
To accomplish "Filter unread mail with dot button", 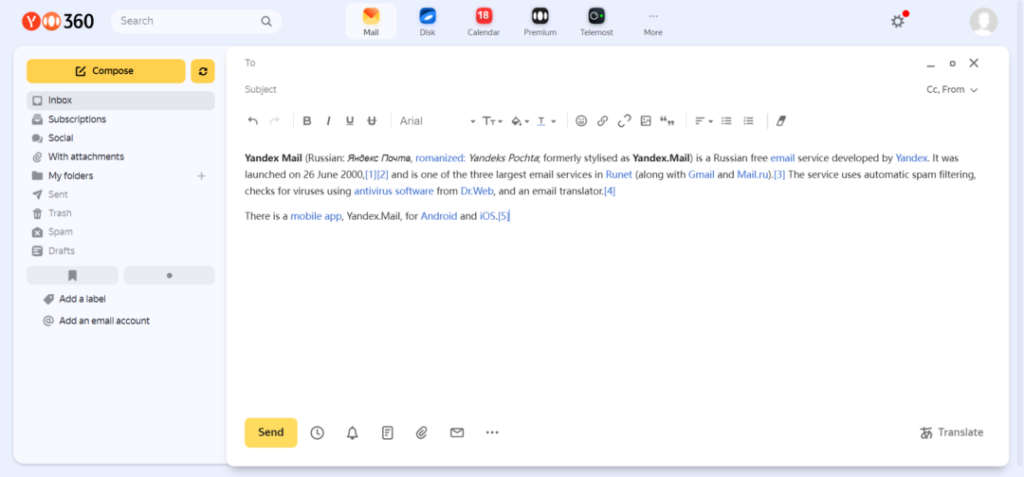I will point(169,276).
